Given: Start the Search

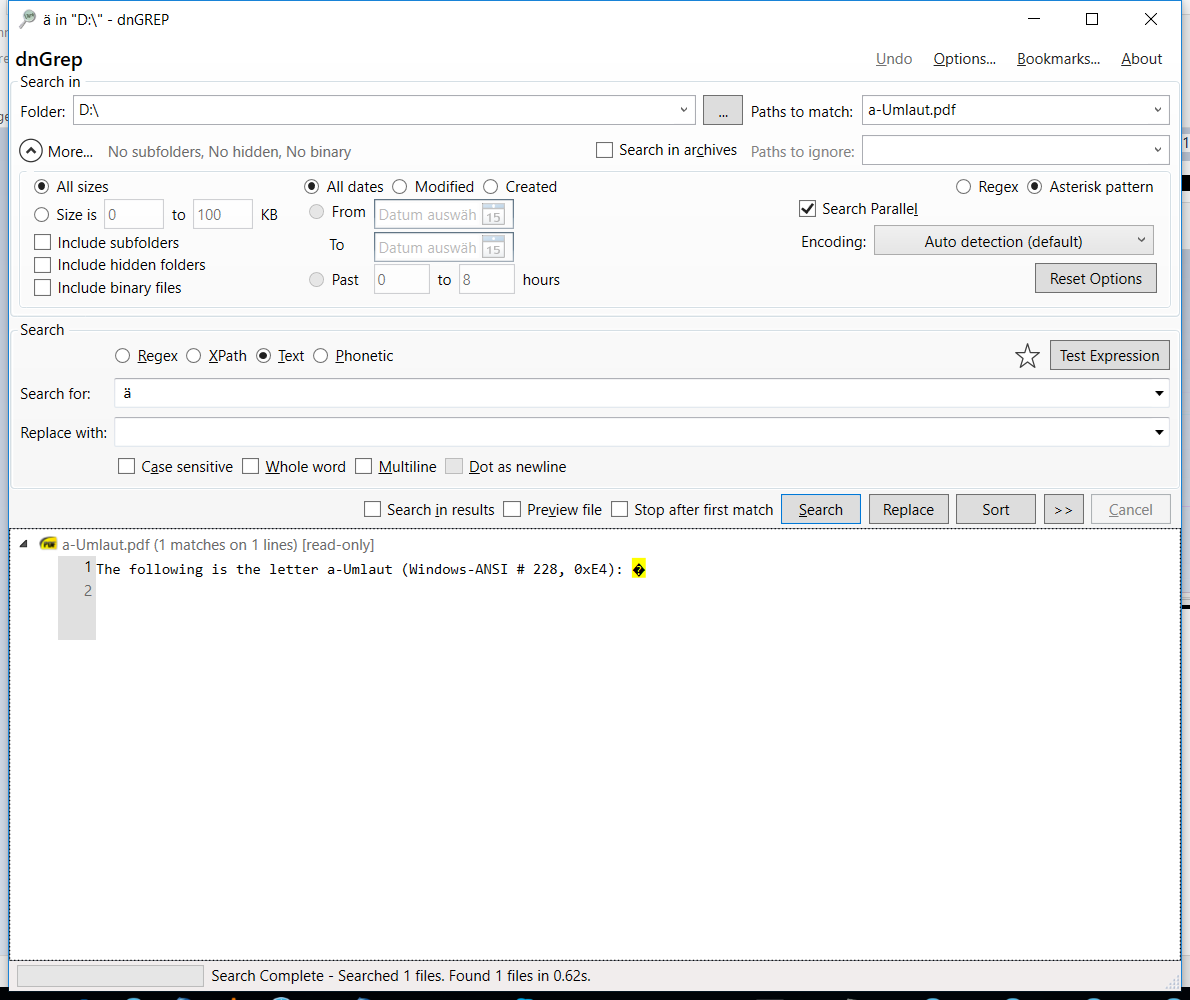Looking at the screenshot, I should [820, 509].
